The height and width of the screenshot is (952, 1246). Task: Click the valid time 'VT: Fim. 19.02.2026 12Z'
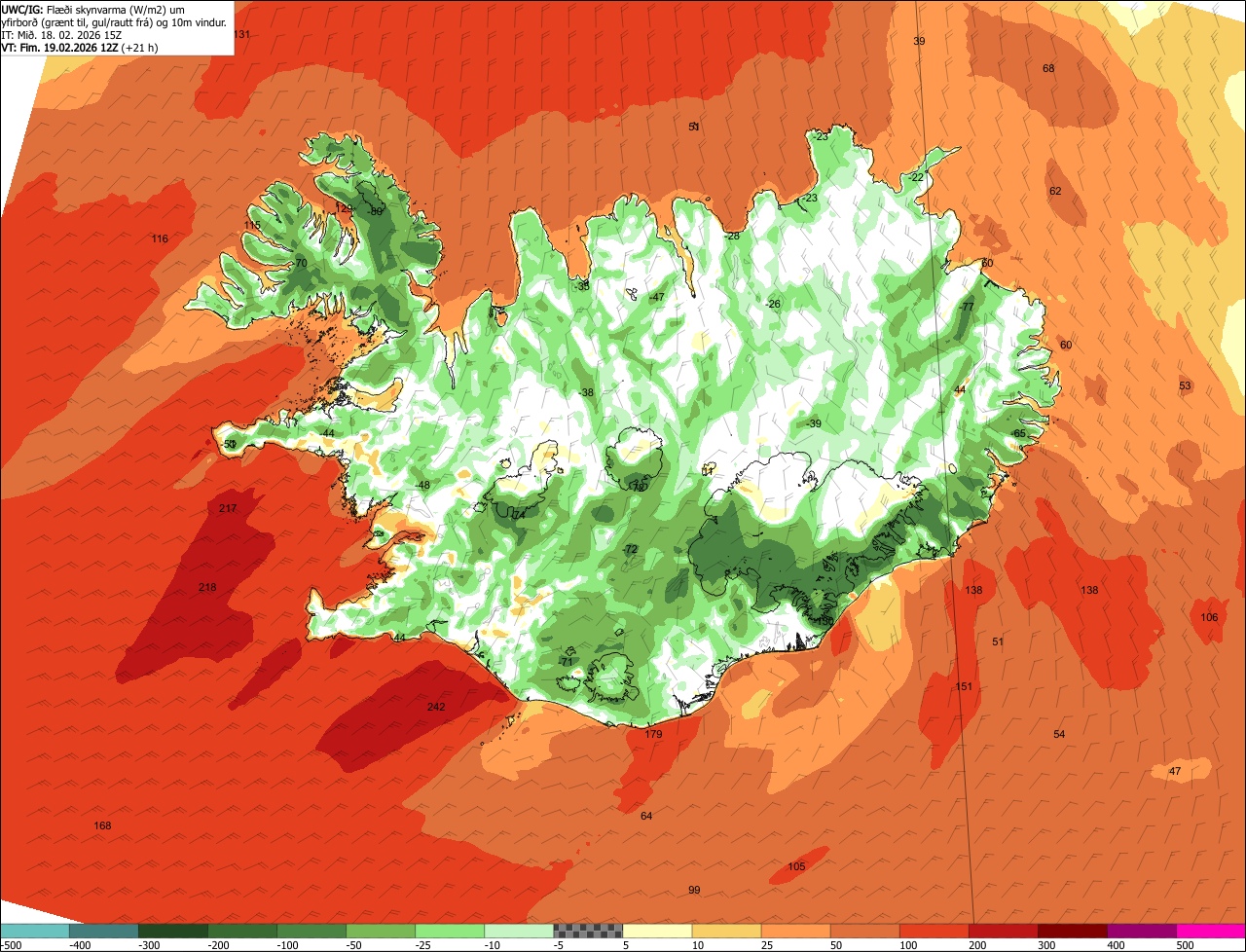(x=60, y=47)
